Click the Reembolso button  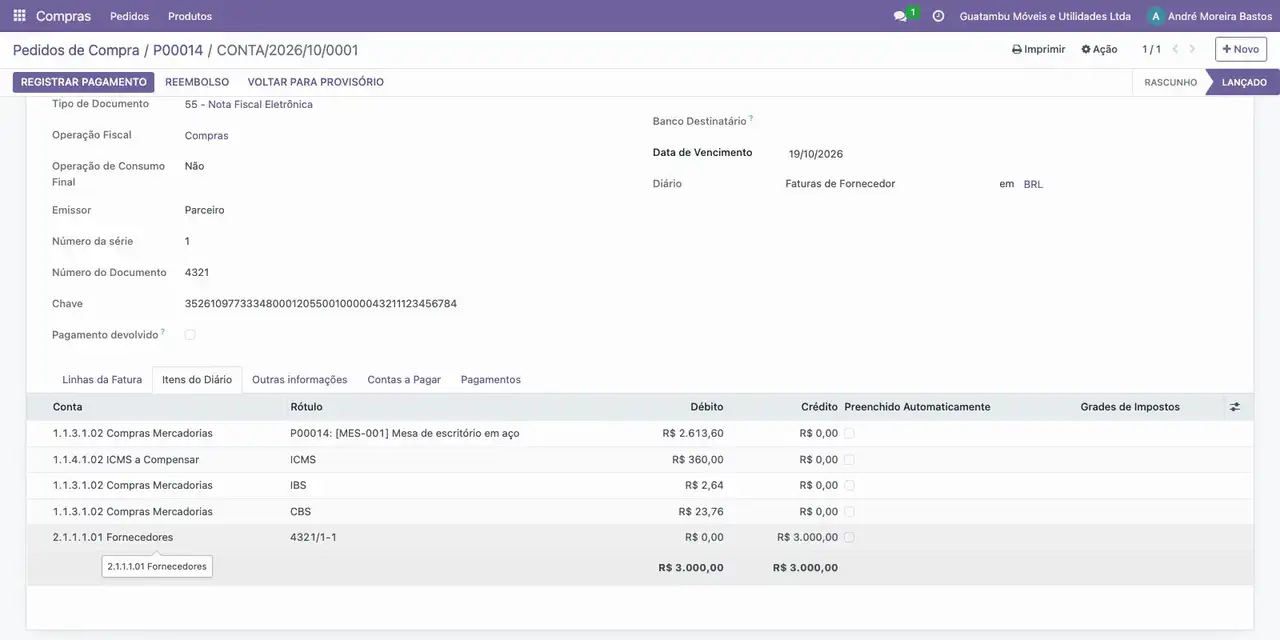(197, 82)
